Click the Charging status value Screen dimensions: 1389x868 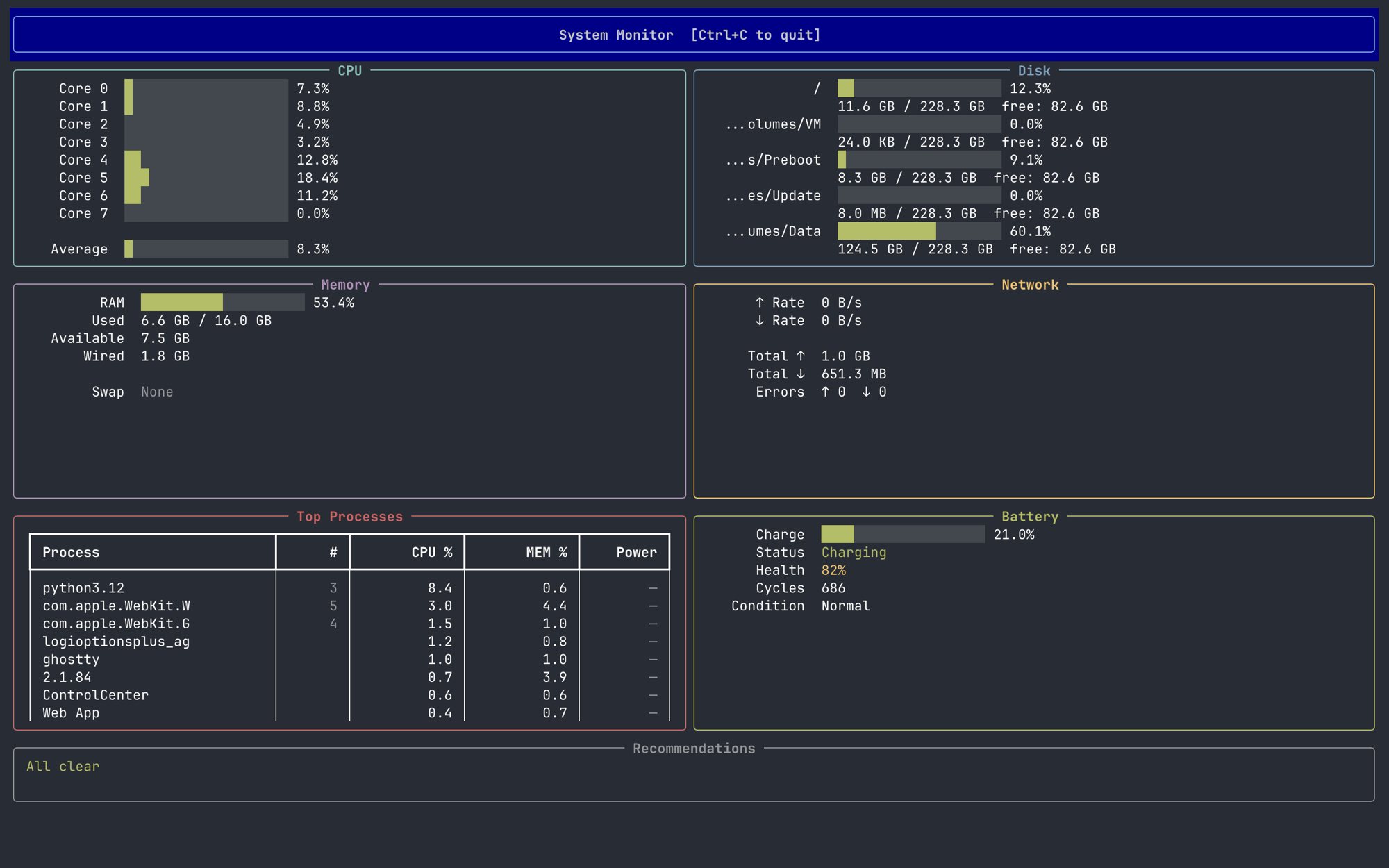(x=854, y=552)
